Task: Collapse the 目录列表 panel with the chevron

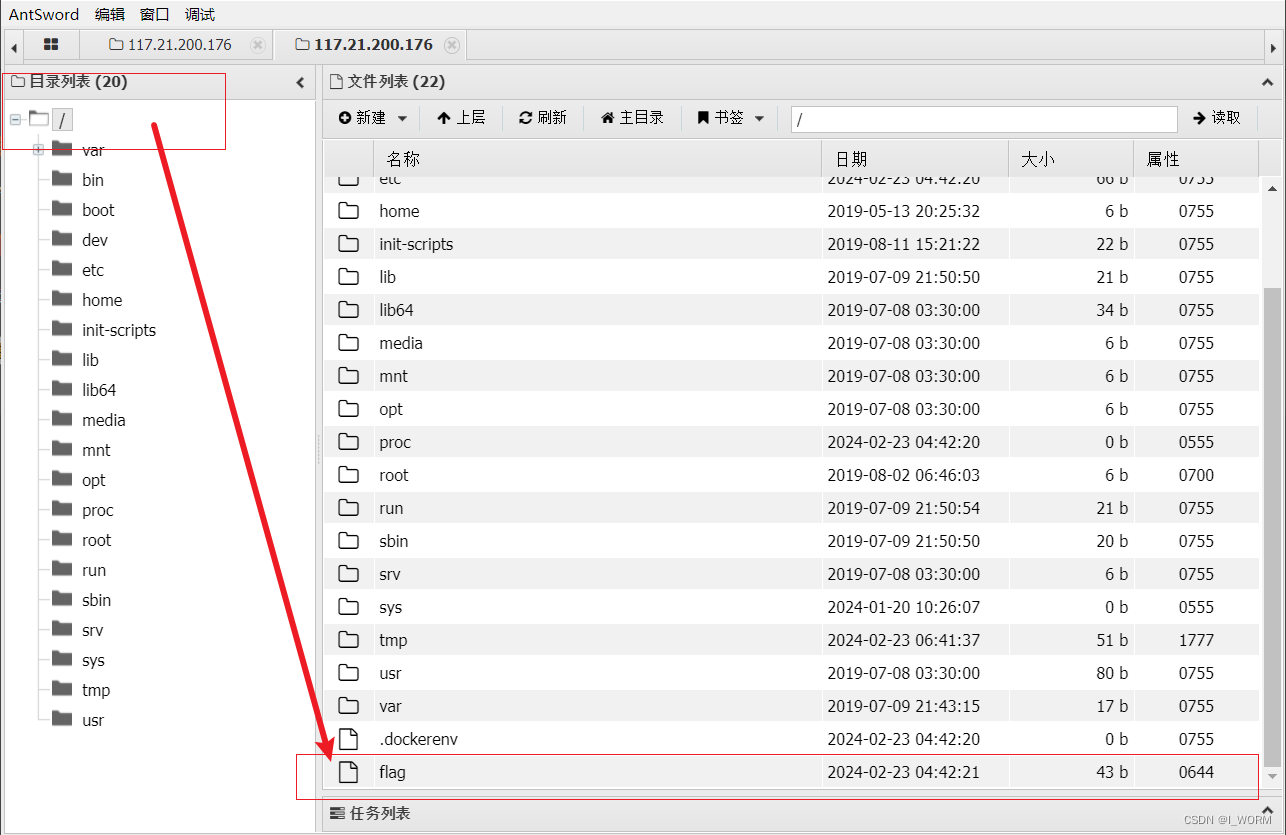Action: (299, 84)
